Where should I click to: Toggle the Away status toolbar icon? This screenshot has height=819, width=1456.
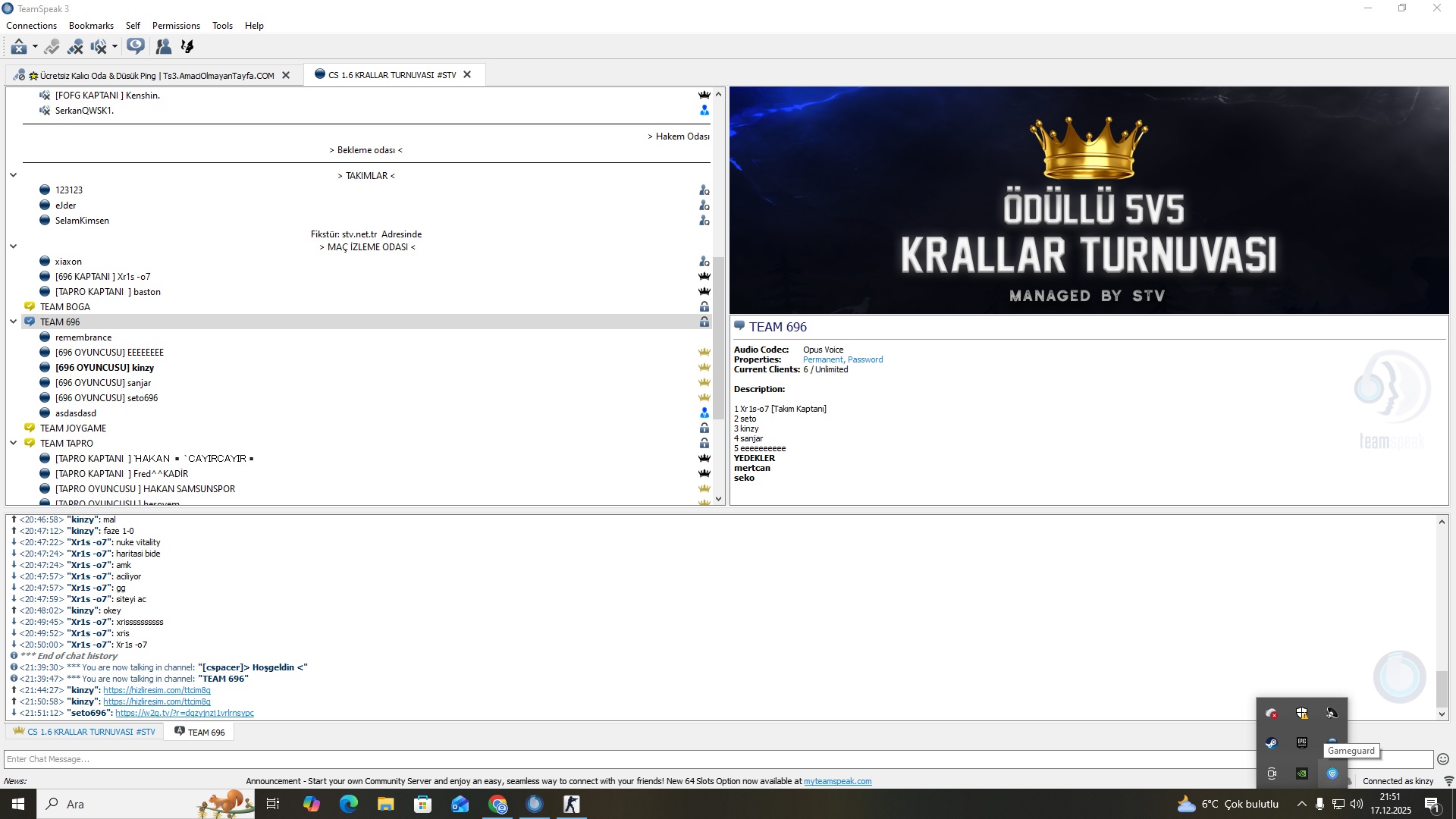point(52,47)
